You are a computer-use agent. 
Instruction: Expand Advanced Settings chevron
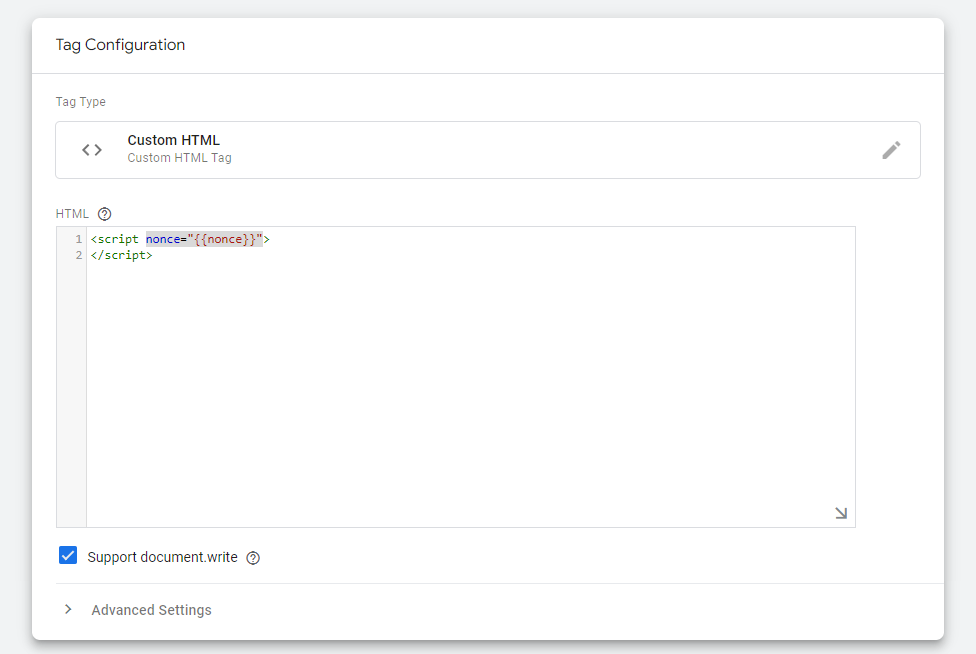(68, 610)
